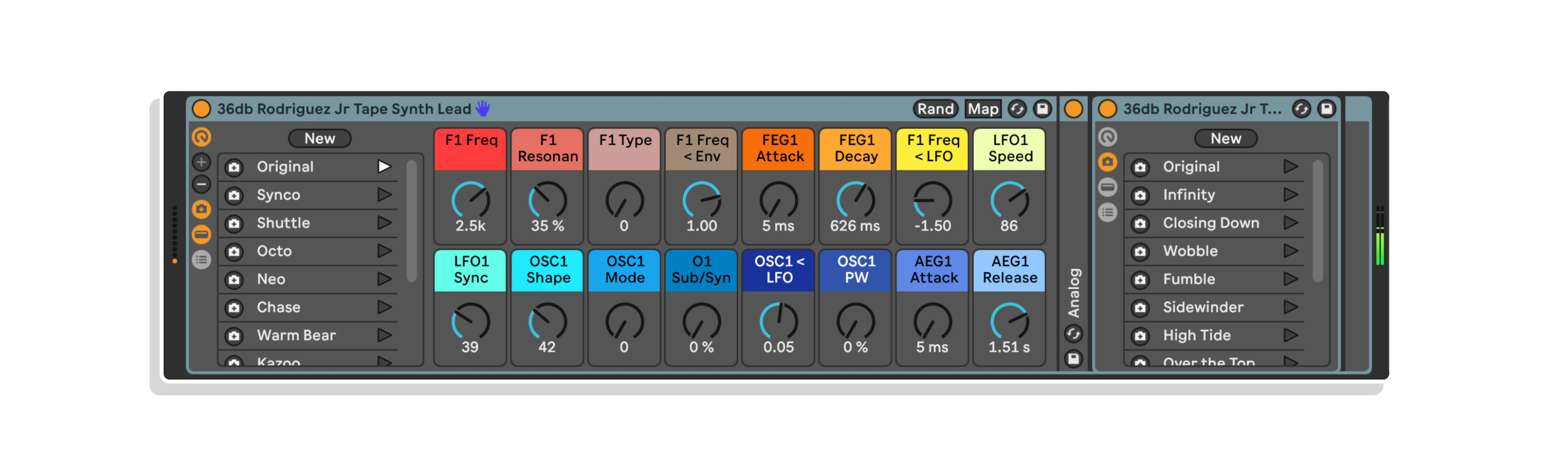This screenshot has height=449, width=1568.
Task: Save the right rack preset
Action: click(1326, 109)
